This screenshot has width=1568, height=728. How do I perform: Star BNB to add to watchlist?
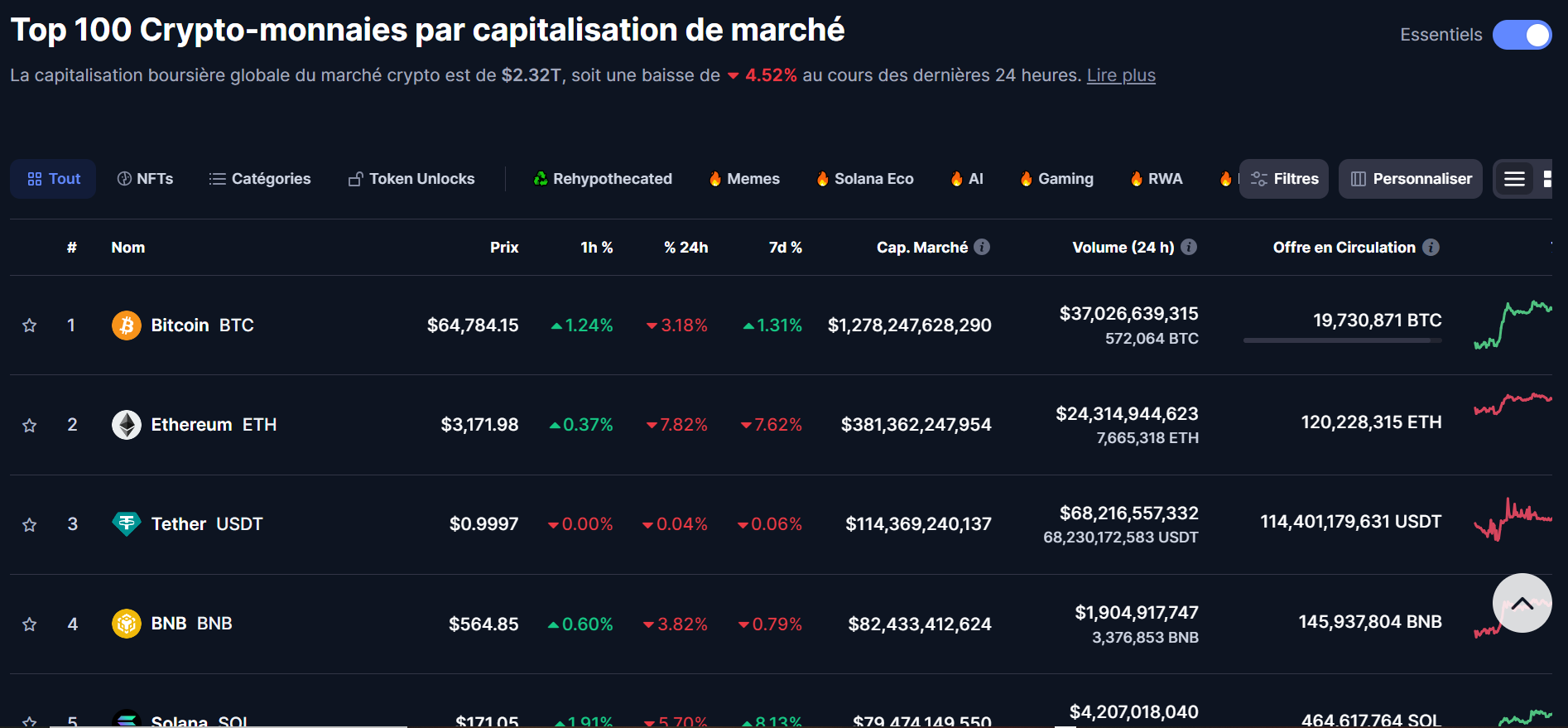30,624
